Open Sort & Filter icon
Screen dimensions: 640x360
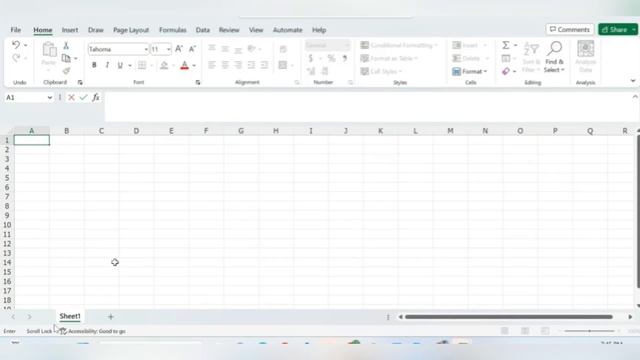(x=531, y=57)
